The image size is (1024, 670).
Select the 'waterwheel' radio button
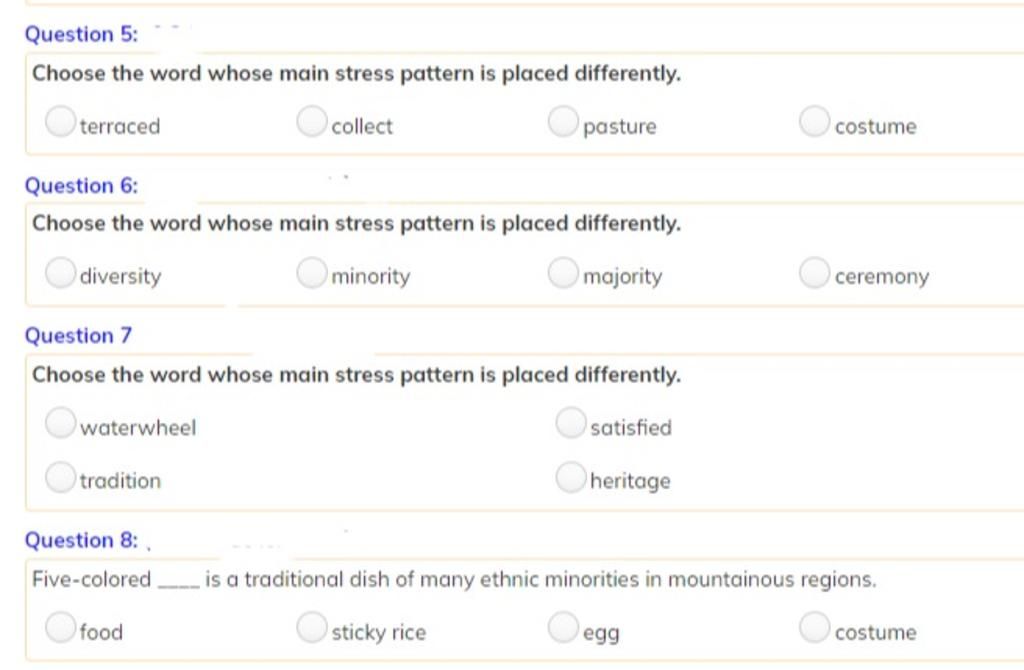60,423
